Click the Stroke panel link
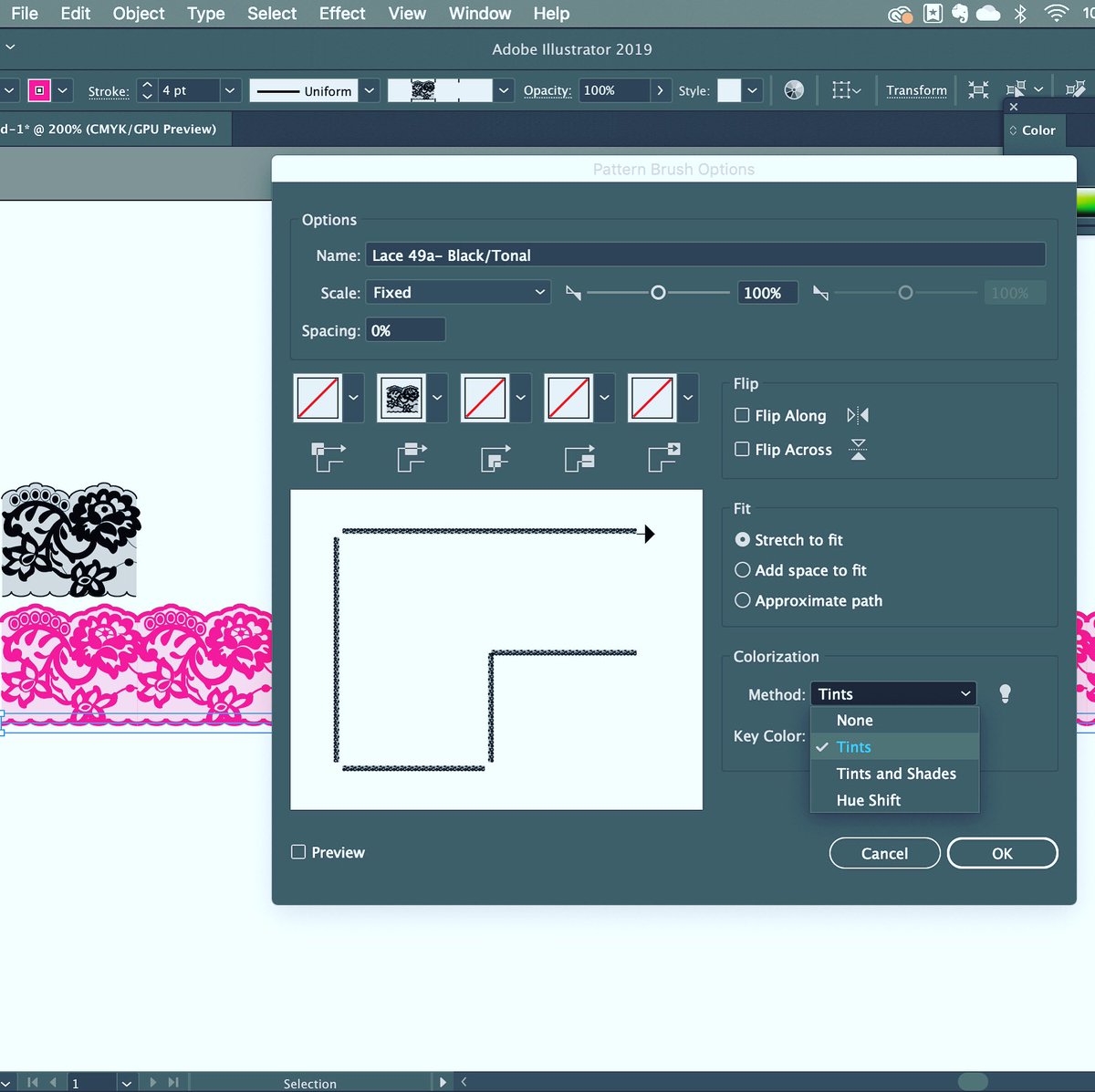The height and width of the screenshot is (1092, 1095). (x=109, y=91)
